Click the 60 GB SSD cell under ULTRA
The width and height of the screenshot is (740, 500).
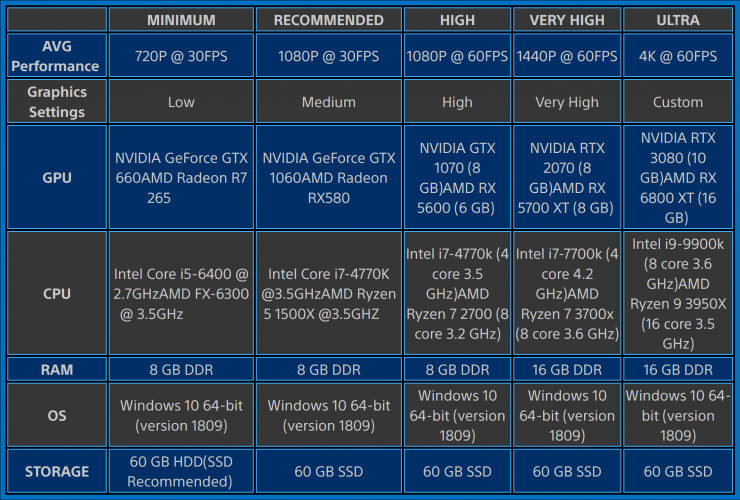678,471
